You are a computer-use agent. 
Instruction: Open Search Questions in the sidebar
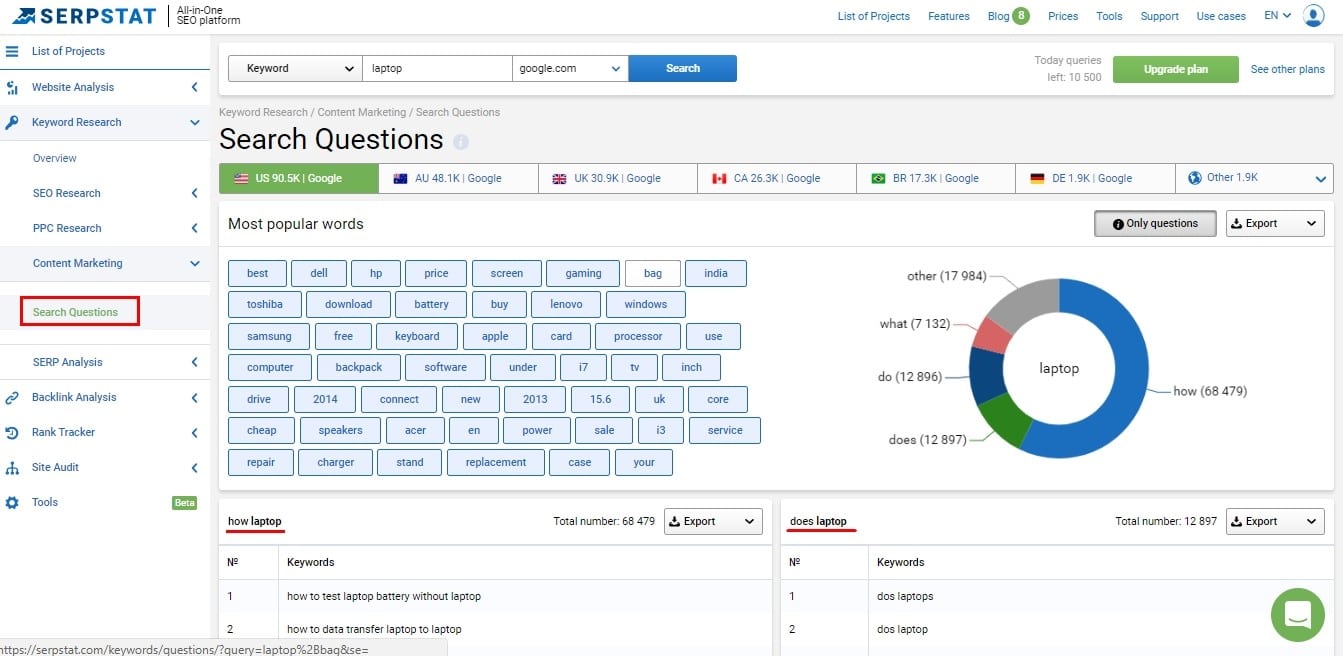[x=76, y=312]
